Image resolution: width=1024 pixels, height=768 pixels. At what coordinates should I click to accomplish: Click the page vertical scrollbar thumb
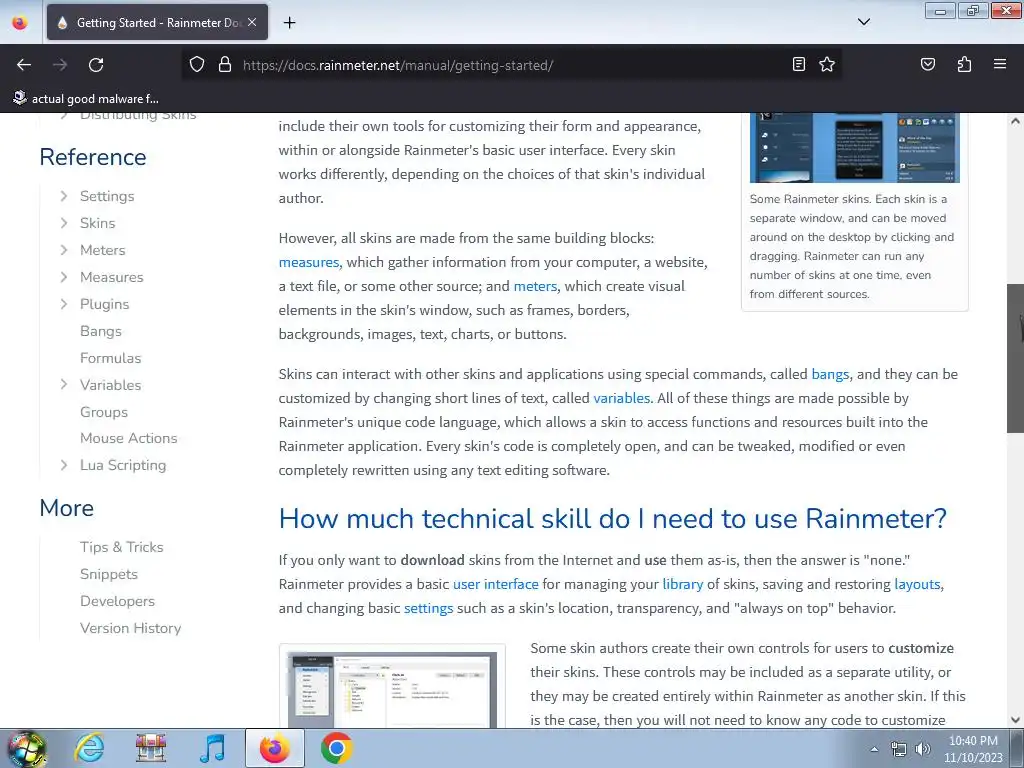click(x=1015, y=358)
